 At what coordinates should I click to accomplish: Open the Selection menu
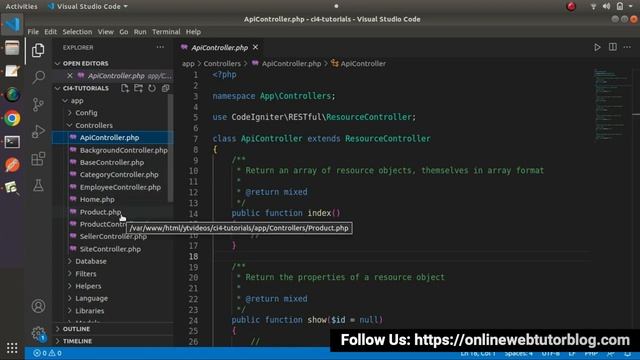tap(77, 32)
